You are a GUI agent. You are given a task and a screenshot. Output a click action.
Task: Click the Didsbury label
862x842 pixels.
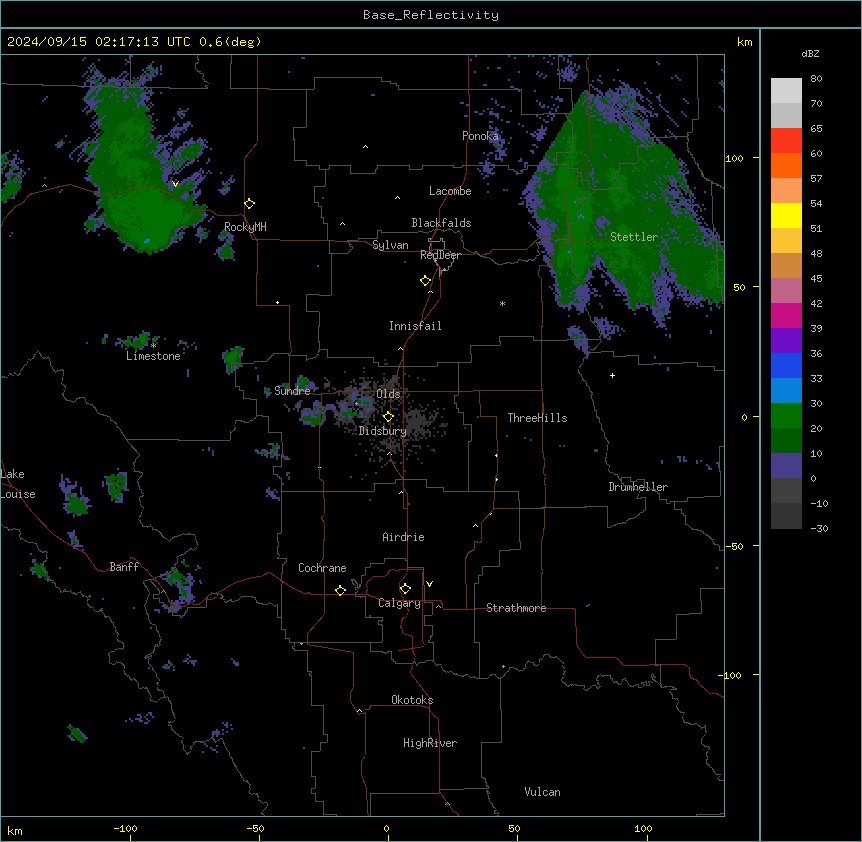[383, 431]
